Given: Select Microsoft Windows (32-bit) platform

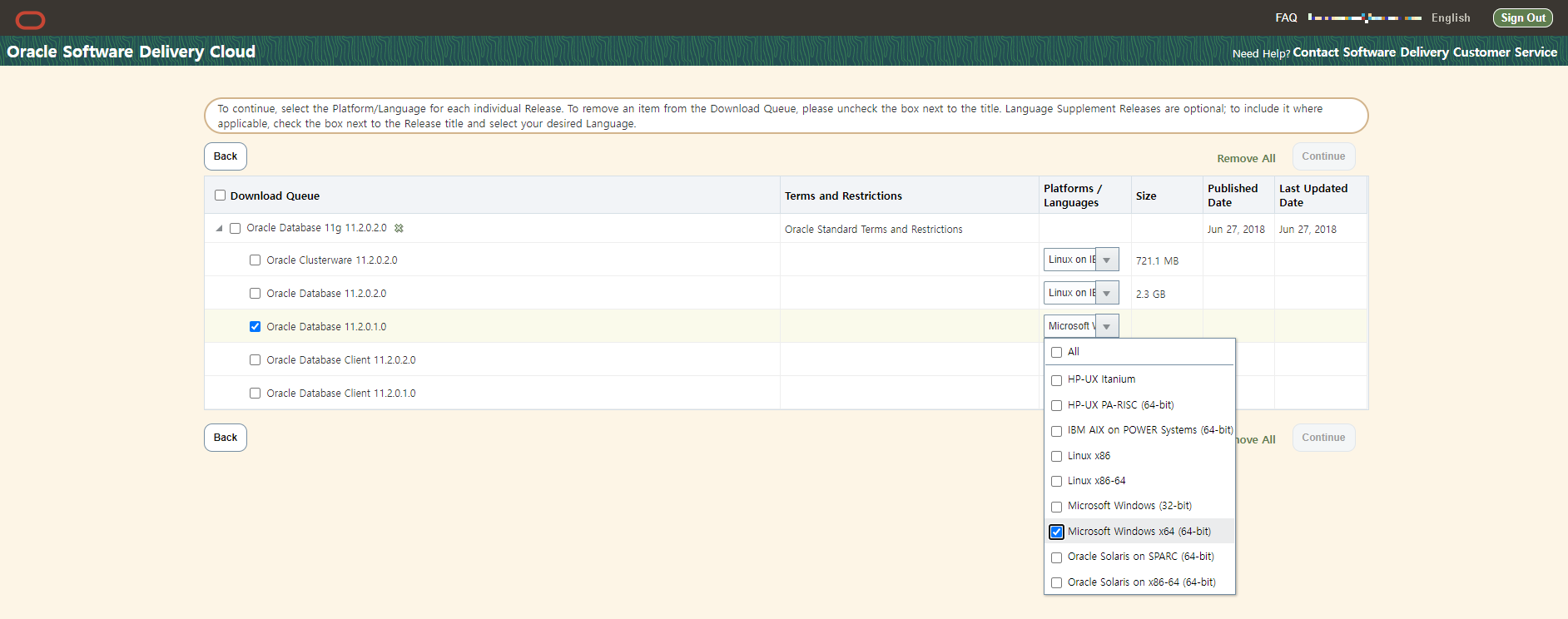Looking at the screenshot, I should [1057, 507].
